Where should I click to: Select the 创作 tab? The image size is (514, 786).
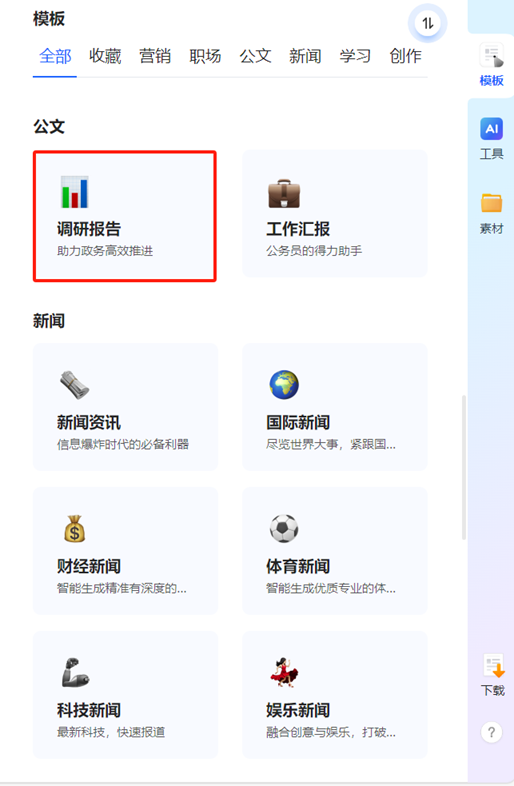point(405,56)
